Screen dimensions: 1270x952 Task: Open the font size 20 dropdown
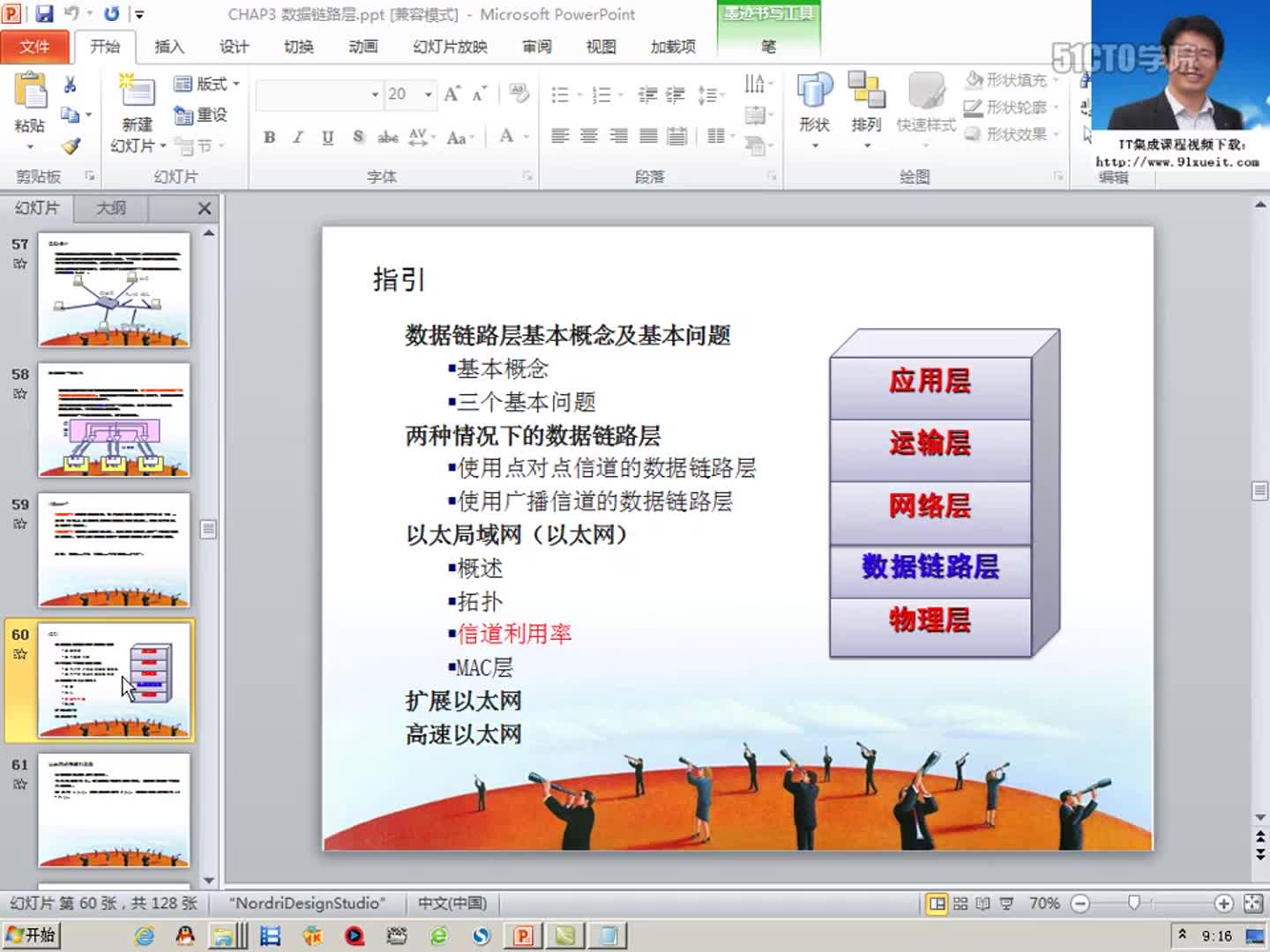[429, 93]
